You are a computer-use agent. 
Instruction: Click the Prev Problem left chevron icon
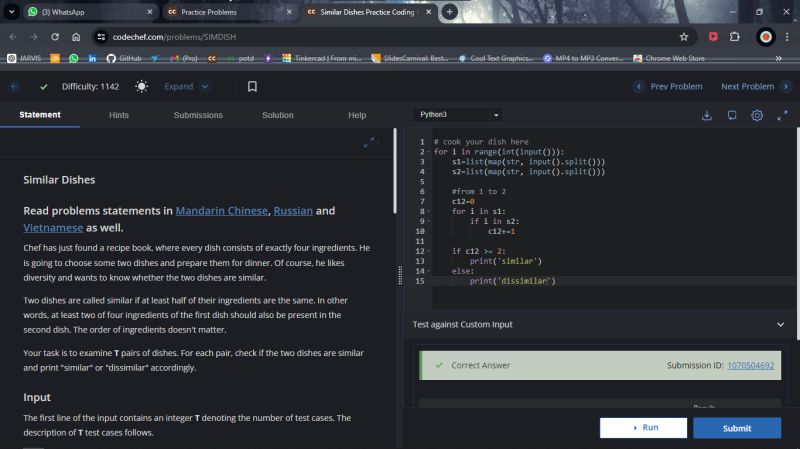(638, 87)
